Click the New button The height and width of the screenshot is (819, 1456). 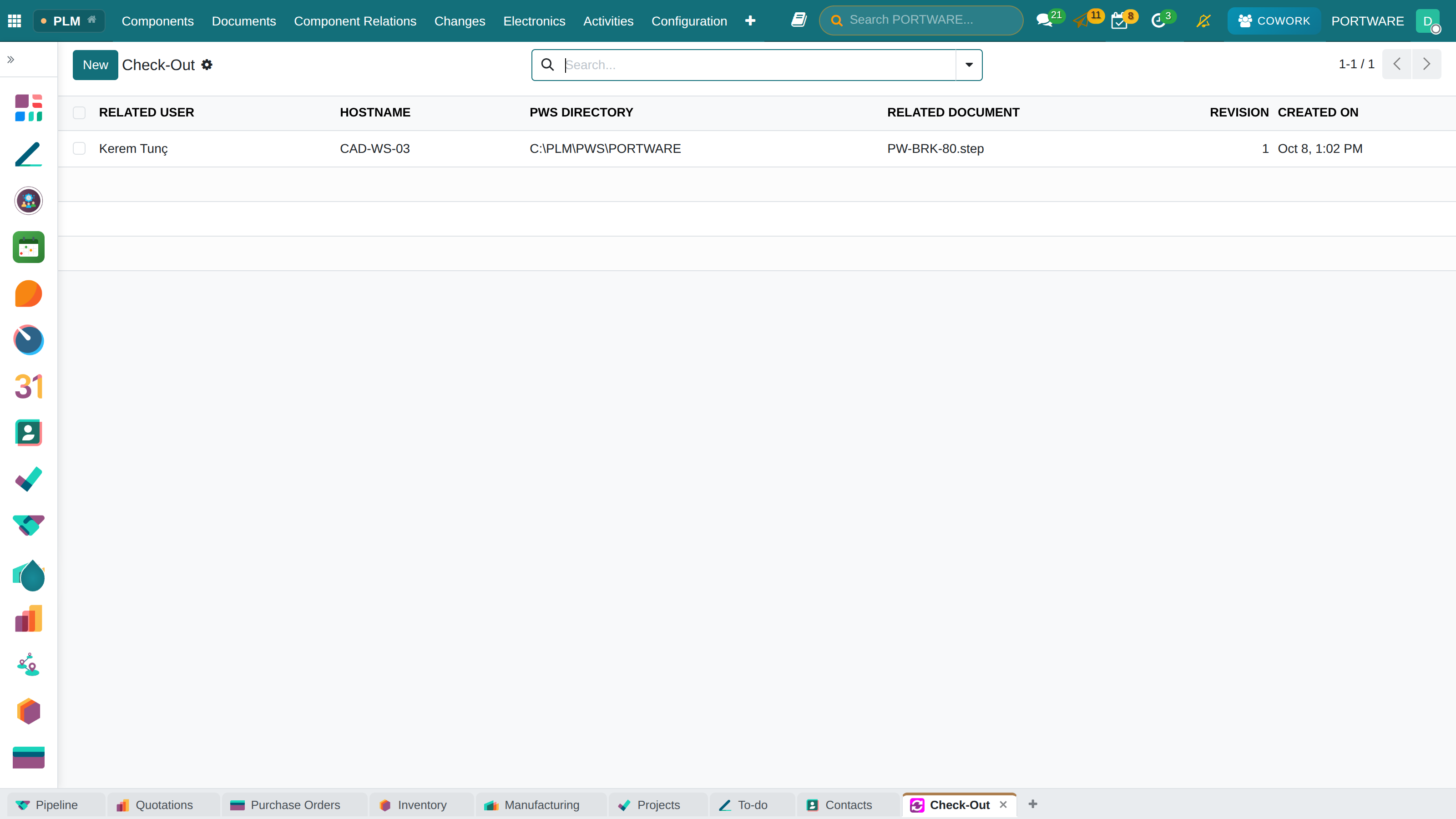coord(95,65)
